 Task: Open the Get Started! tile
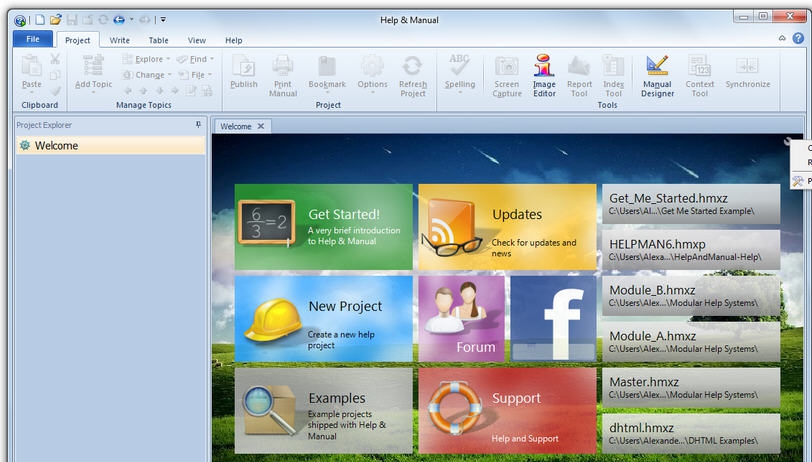click(x=324, y=227)
